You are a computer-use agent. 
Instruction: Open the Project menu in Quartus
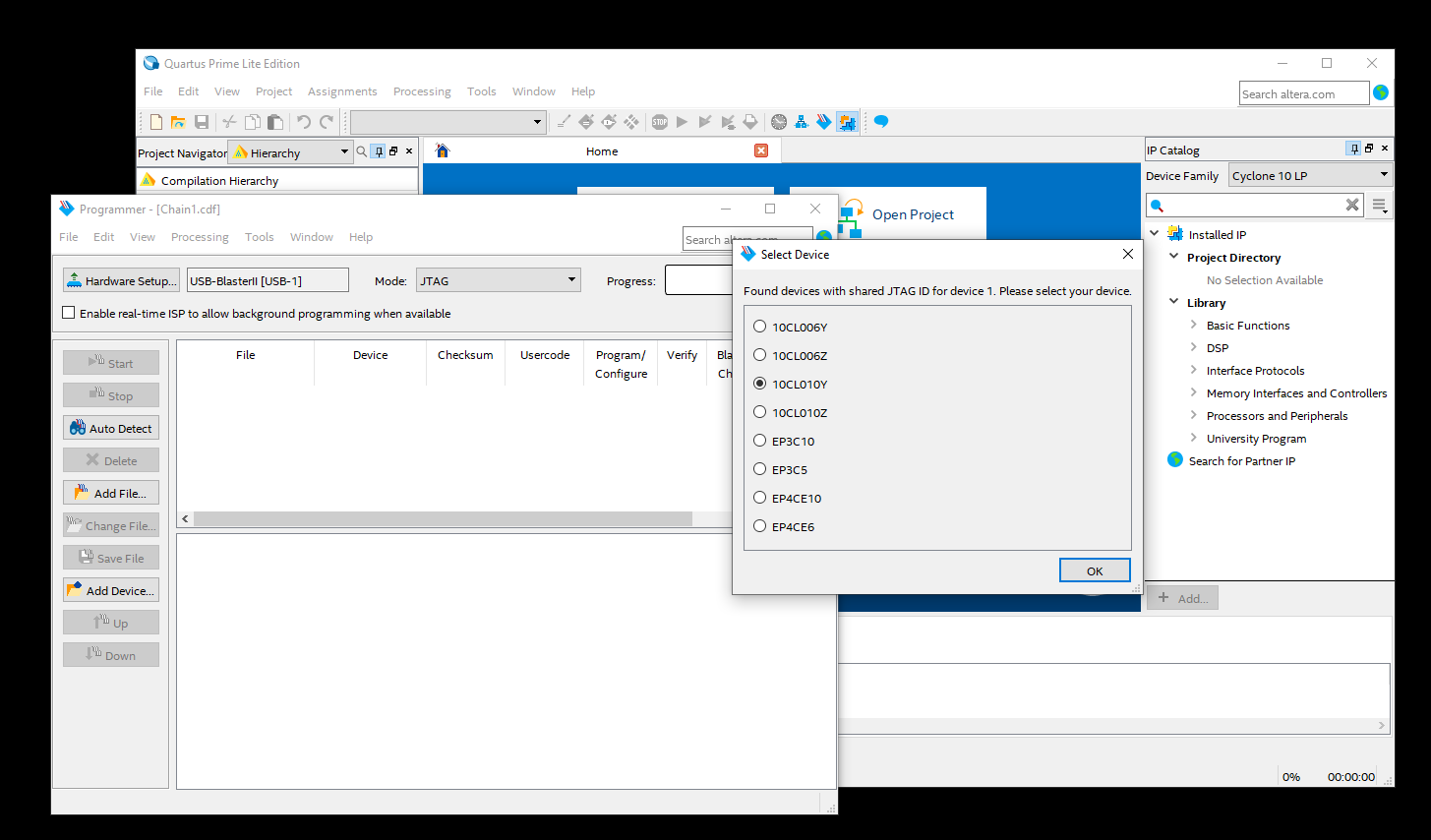(273, 91)
